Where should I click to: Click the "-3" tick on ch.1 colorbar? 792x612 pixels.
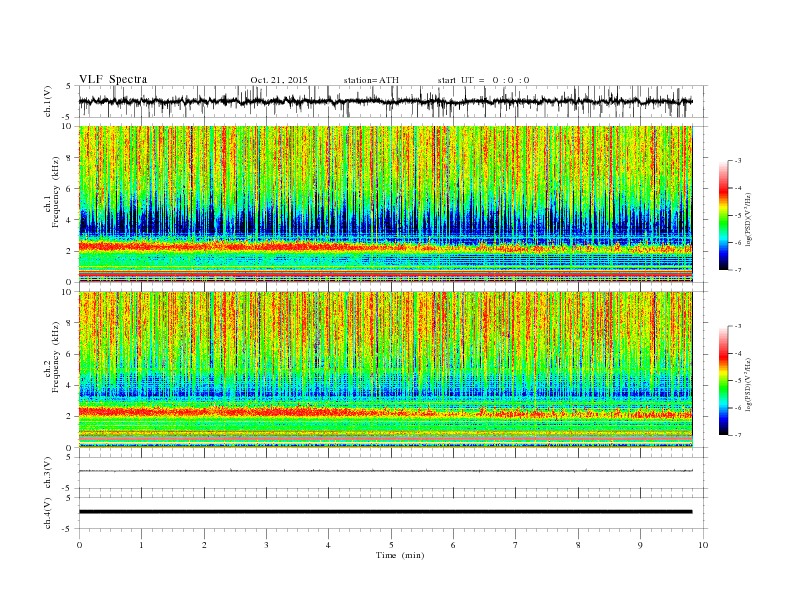point(738,161)
